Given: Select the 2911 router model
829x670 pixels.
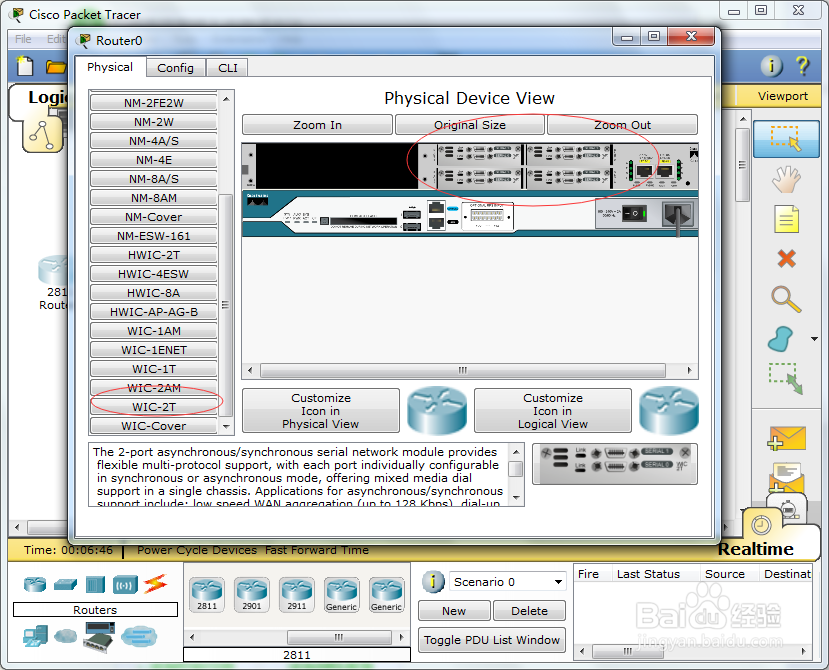Looking at the screenshot, I should (x=297, y=595).
